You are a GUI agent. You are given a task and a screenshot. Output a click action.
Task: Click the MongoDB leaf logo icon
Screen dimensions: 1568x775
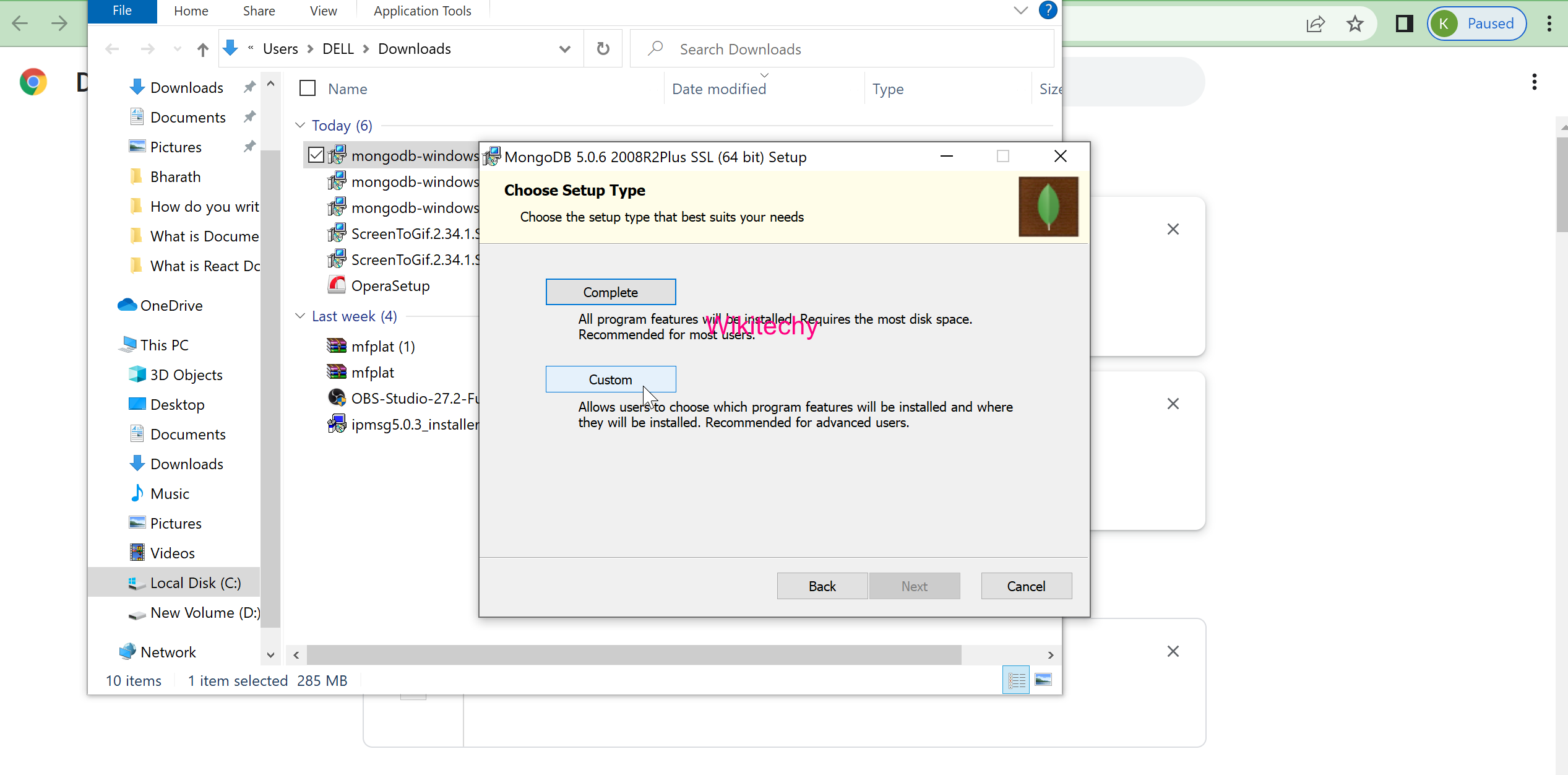[1048, 206]
